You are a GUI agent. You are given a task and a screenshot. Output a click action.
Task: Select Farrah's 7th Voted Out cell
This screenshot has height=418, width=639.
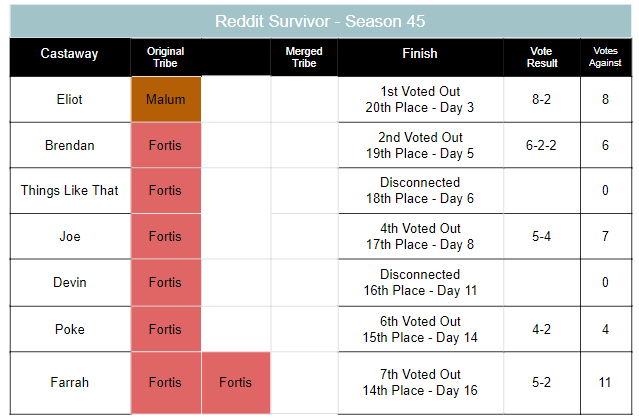419,381
